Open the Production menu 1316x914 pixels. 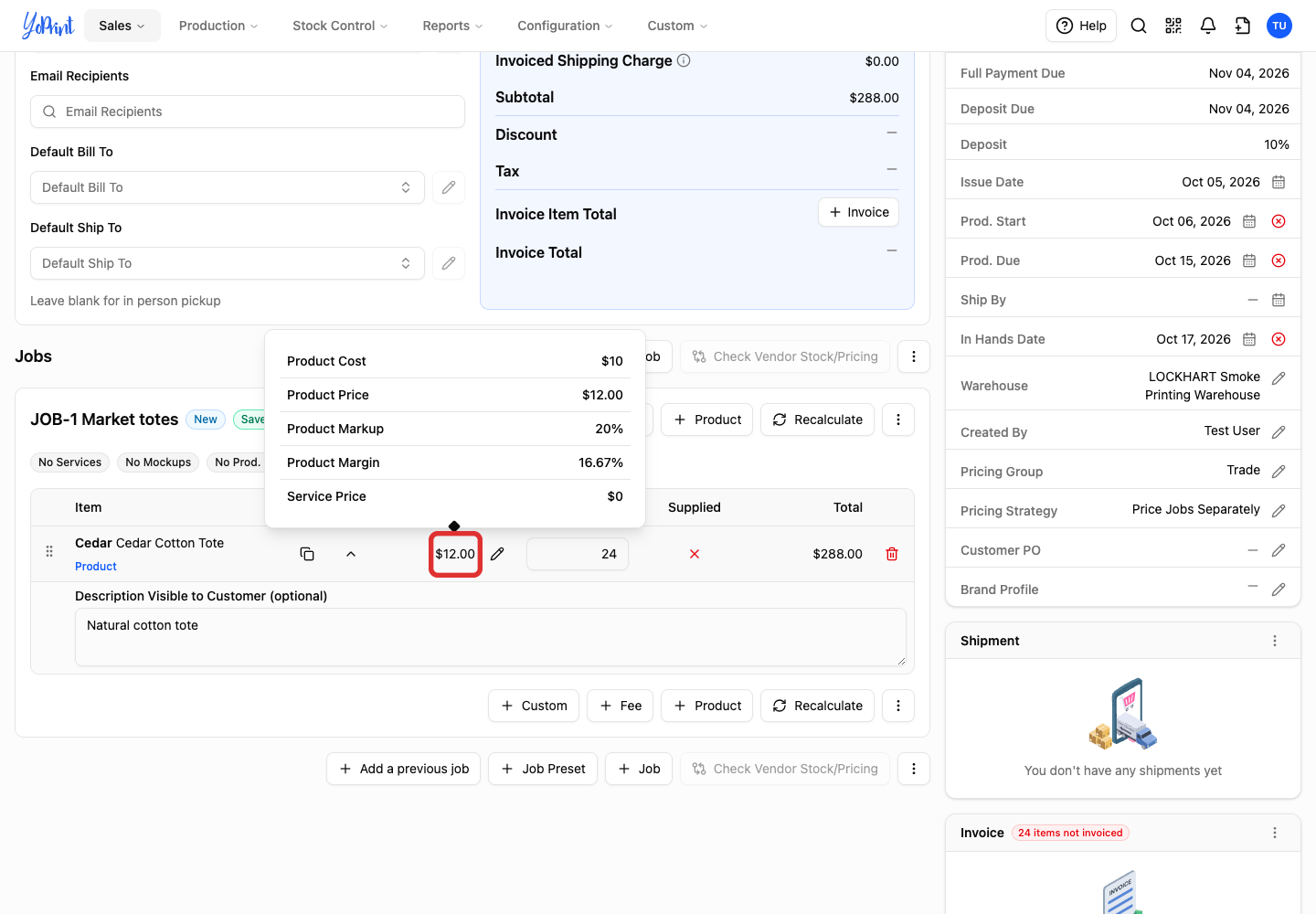coord(218,26)
